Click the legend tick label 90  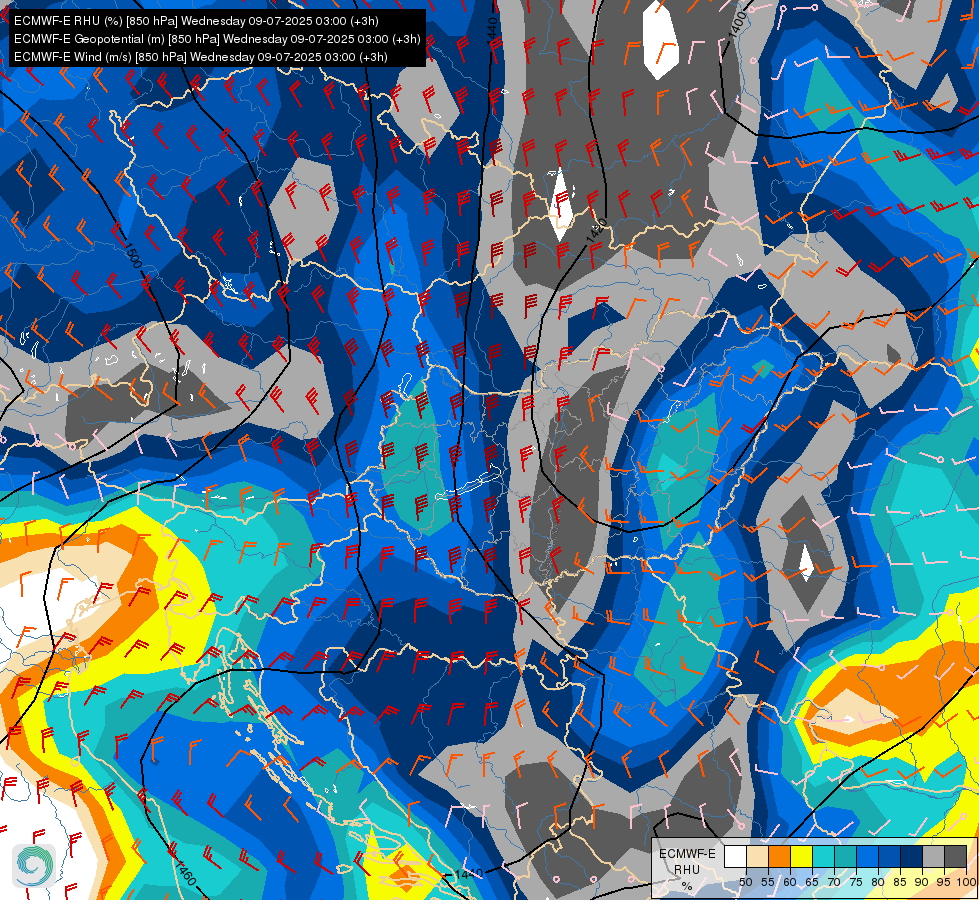pyautogui.click(x=922, y=882)
